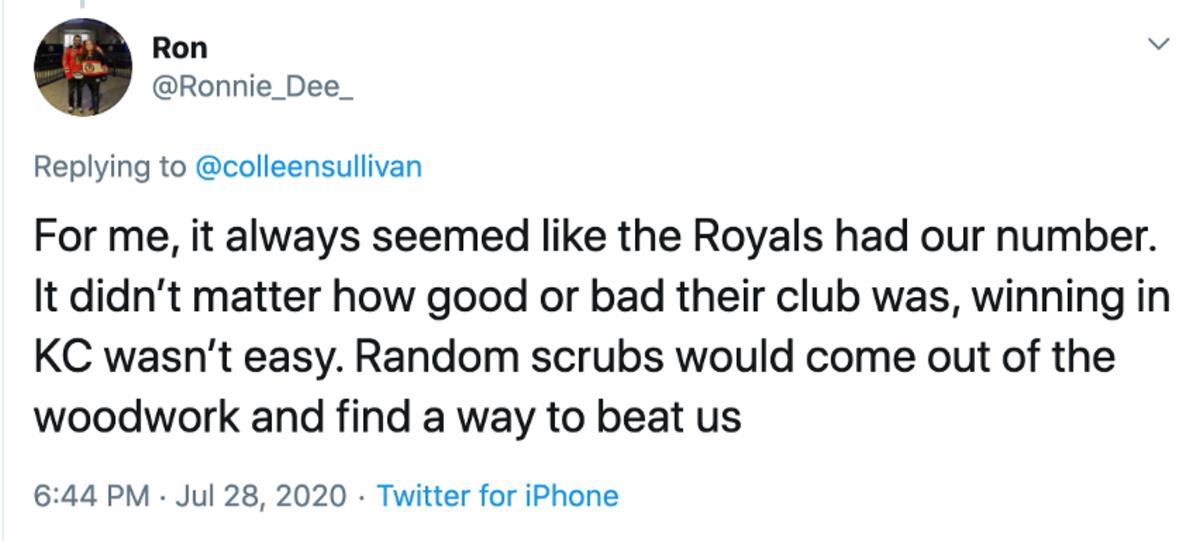Click tweet line starting "For me, it always"
The width and height of the screenshot is (1200, 541).
coord(600,242)
